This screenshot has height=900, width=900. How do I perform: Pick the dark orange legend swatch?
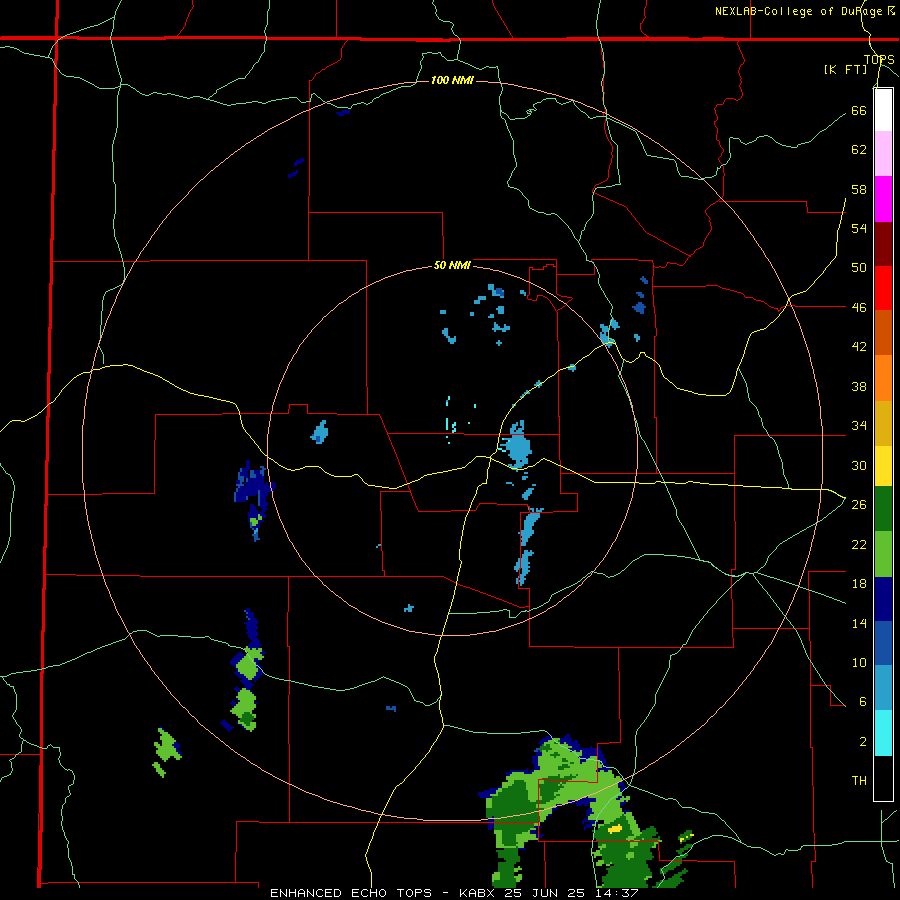(x=883, y=332)
